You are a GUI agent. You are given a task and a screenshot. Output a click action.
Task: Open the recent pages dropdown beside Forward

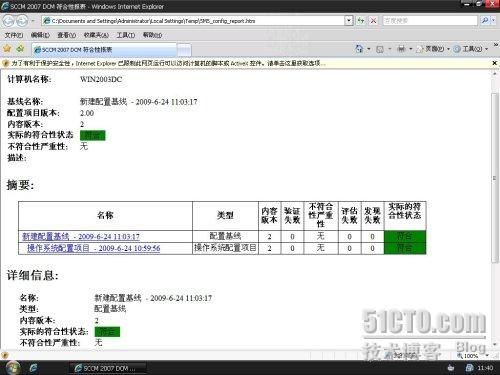33,21
